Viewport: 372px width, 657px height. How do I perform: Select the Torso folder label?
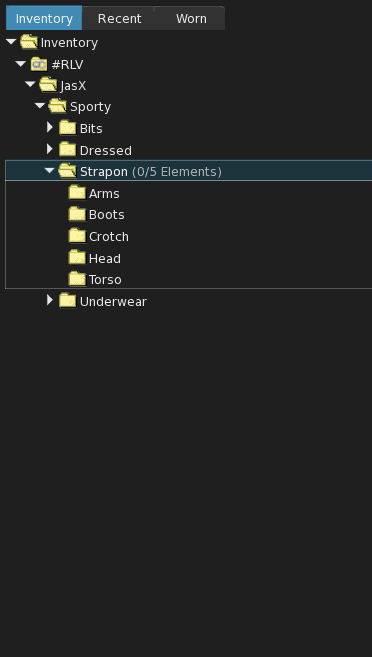pyautogui.click(x=105, y=279)
